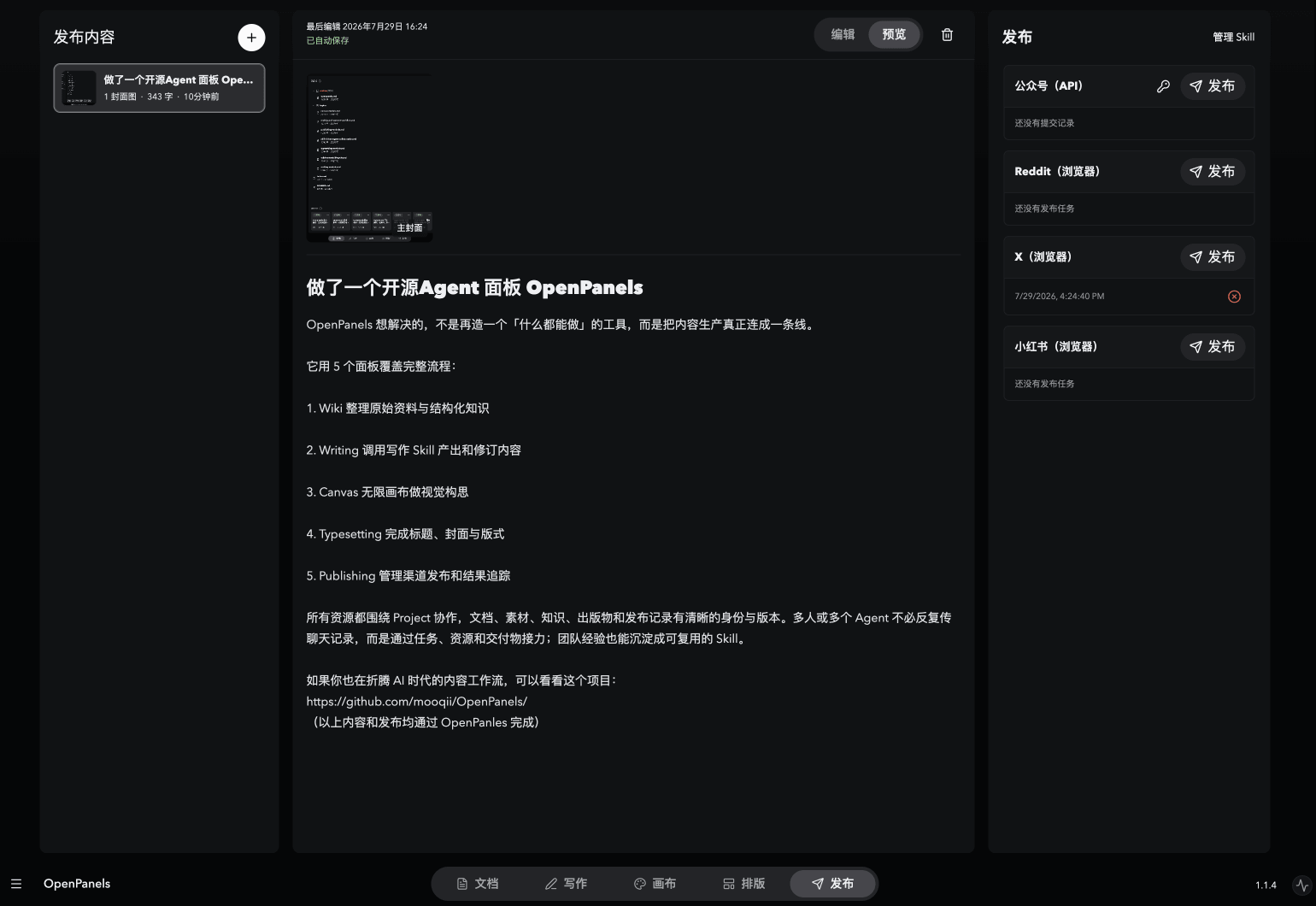The width and height of the screenshot is (1316, 906).
Task: Switch to 预览 mode
Action: tap(894, 35)
